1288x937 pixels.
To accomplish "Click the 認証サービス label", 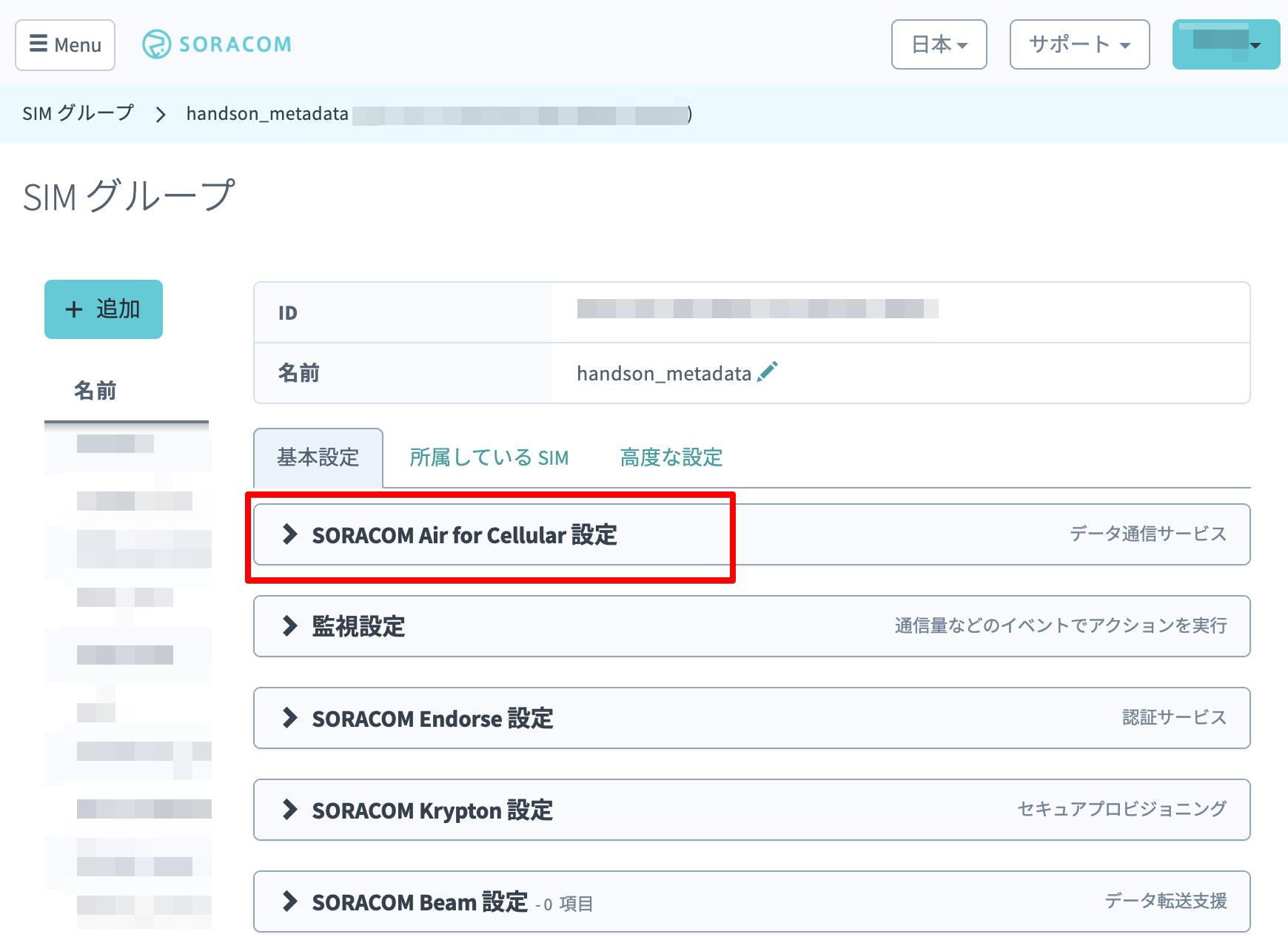I will [1175, 717].
